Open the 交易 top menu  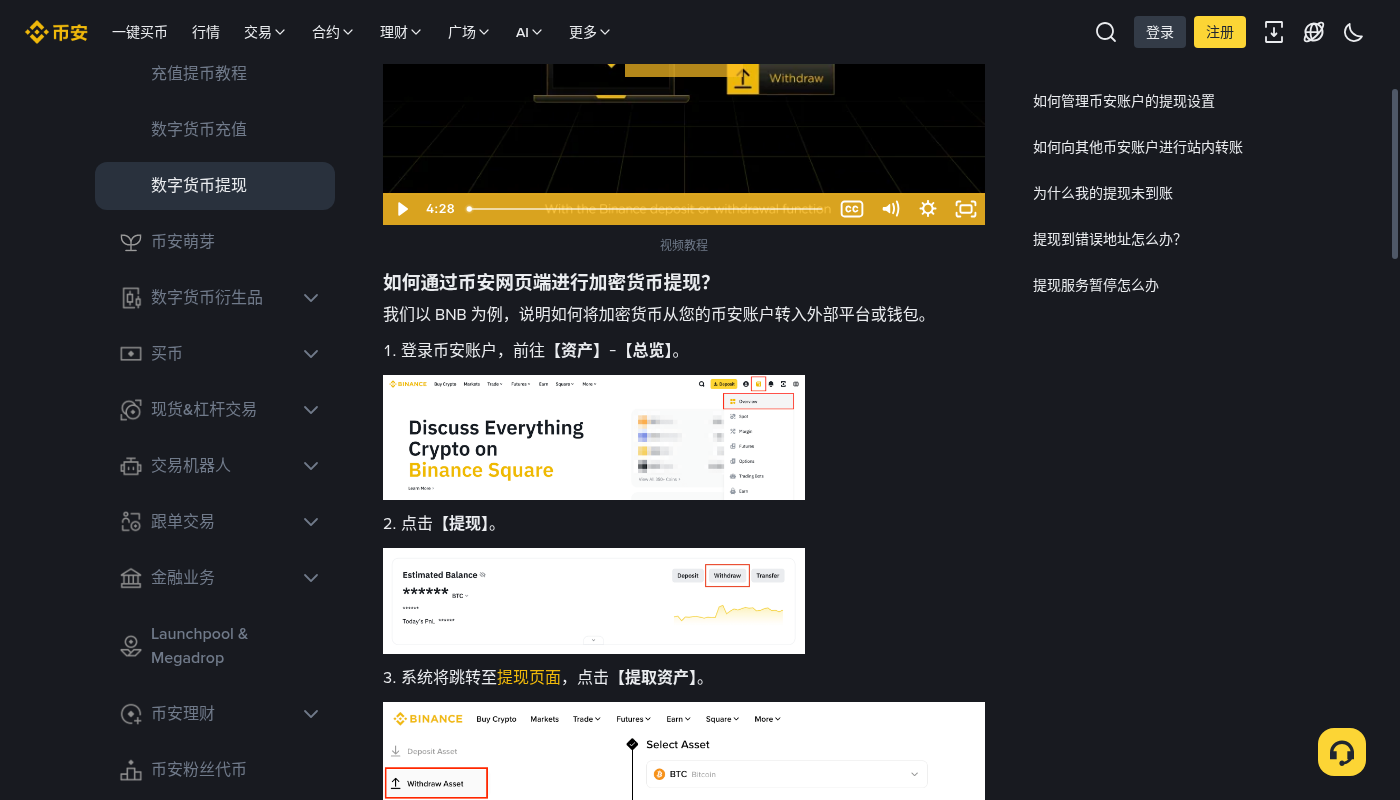click(x=265, y=32)
